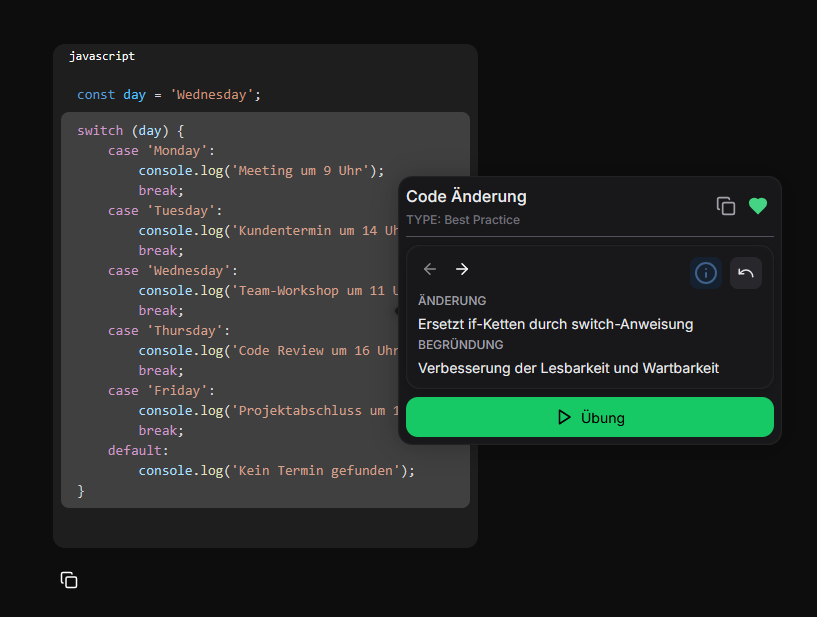Viewport: 817px width, 617px height.
Task: Click the switch (day) line
Action: click(130, 131)
